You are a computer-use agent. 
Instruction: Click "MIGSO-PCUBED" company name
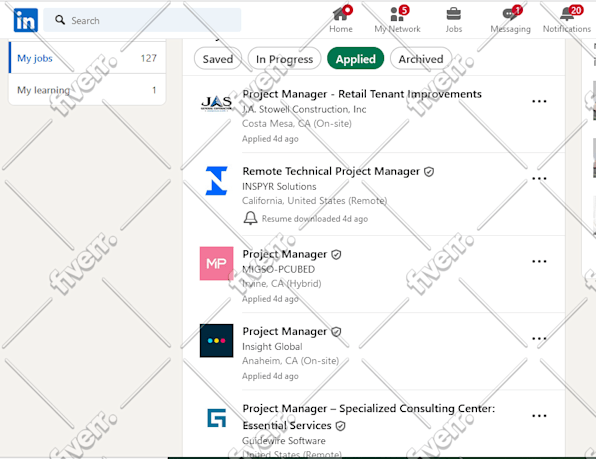point(279,269)
